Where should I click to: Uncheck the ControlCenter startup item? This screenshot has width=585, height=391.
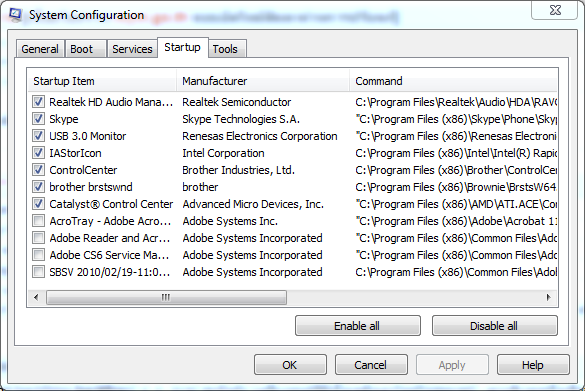[38, 170]
